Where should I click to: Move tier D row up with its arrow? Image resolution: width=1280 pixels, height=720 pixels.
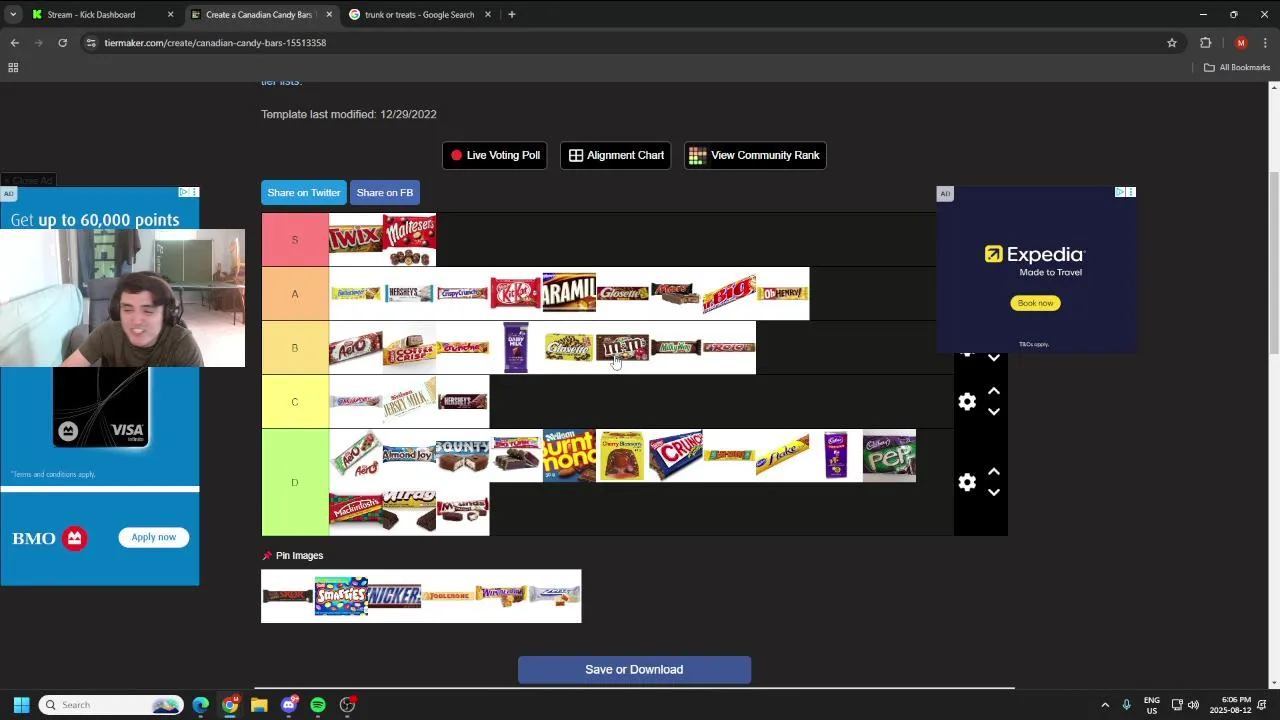(994, 472)
